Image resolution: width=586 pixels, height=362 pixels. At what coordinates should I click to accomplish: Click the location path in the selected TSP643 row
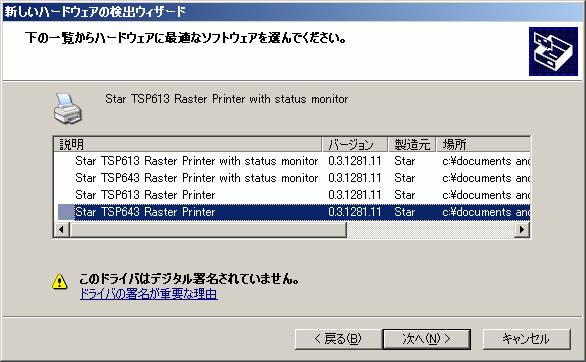tap(485, 212)
